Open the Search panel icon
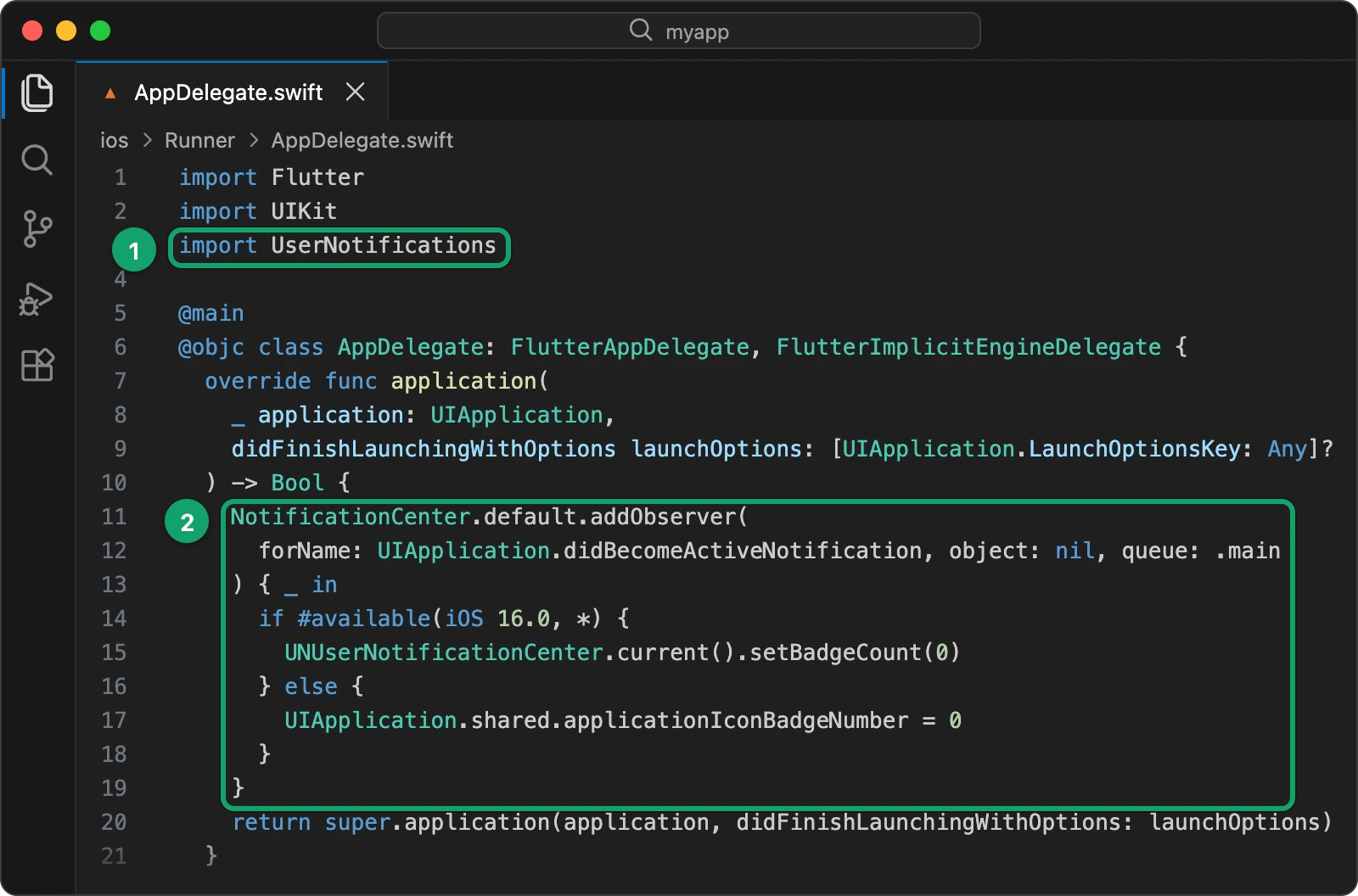This screenshot has height=896, width=1358. click(x=36, y=160)
